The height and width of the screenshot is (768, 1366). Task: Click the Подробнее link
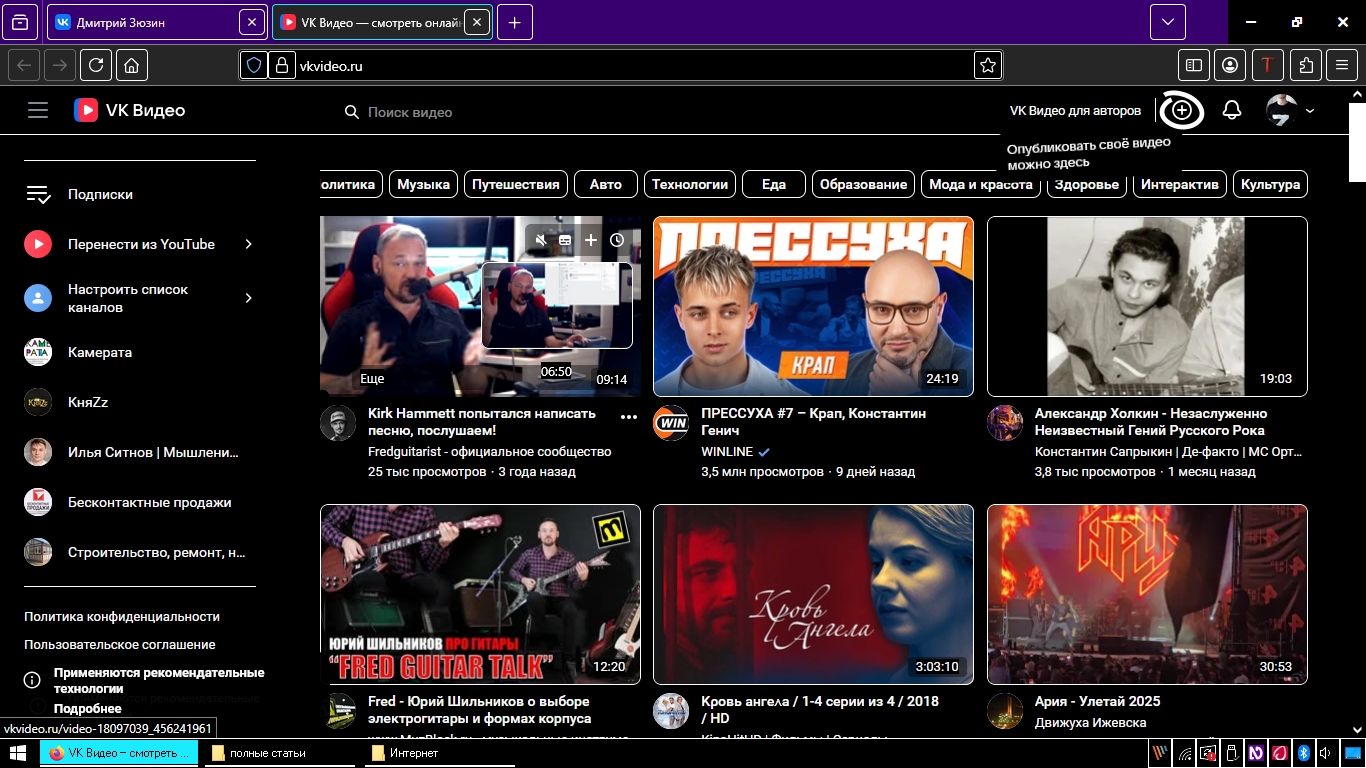coord(88,709)
